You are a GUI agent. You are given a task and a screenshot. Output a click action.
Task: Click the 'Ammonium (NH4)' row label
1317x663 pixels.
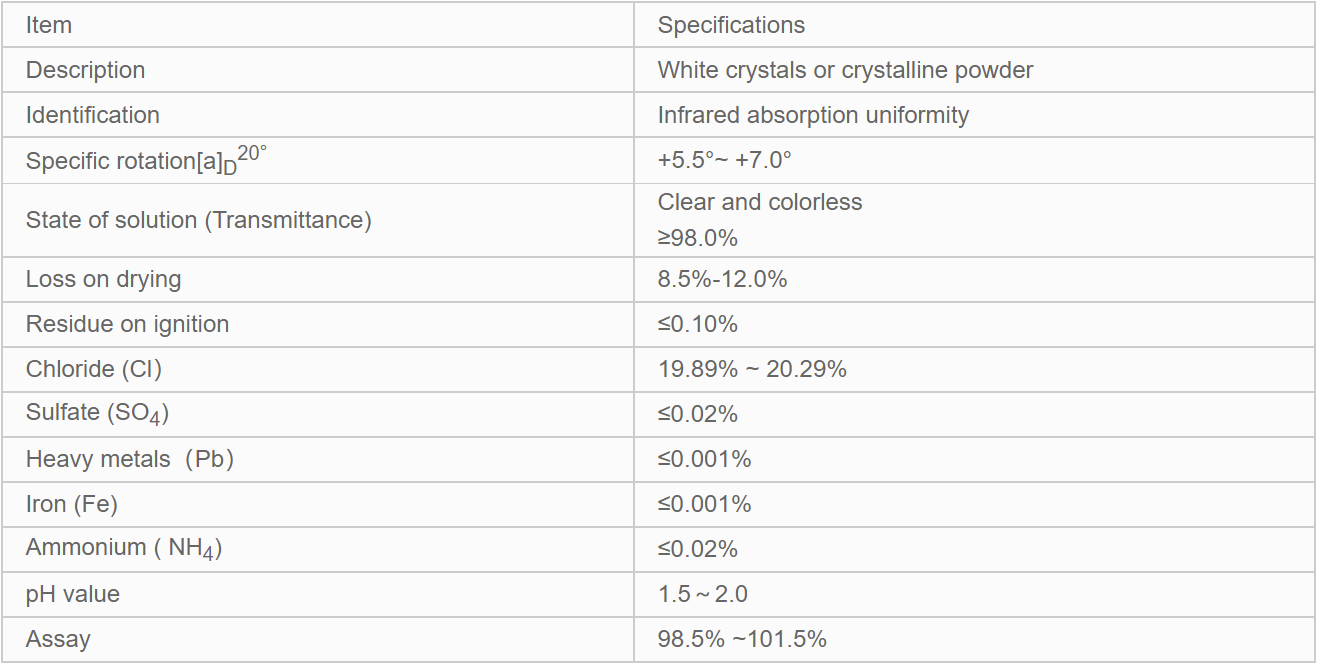123,548
